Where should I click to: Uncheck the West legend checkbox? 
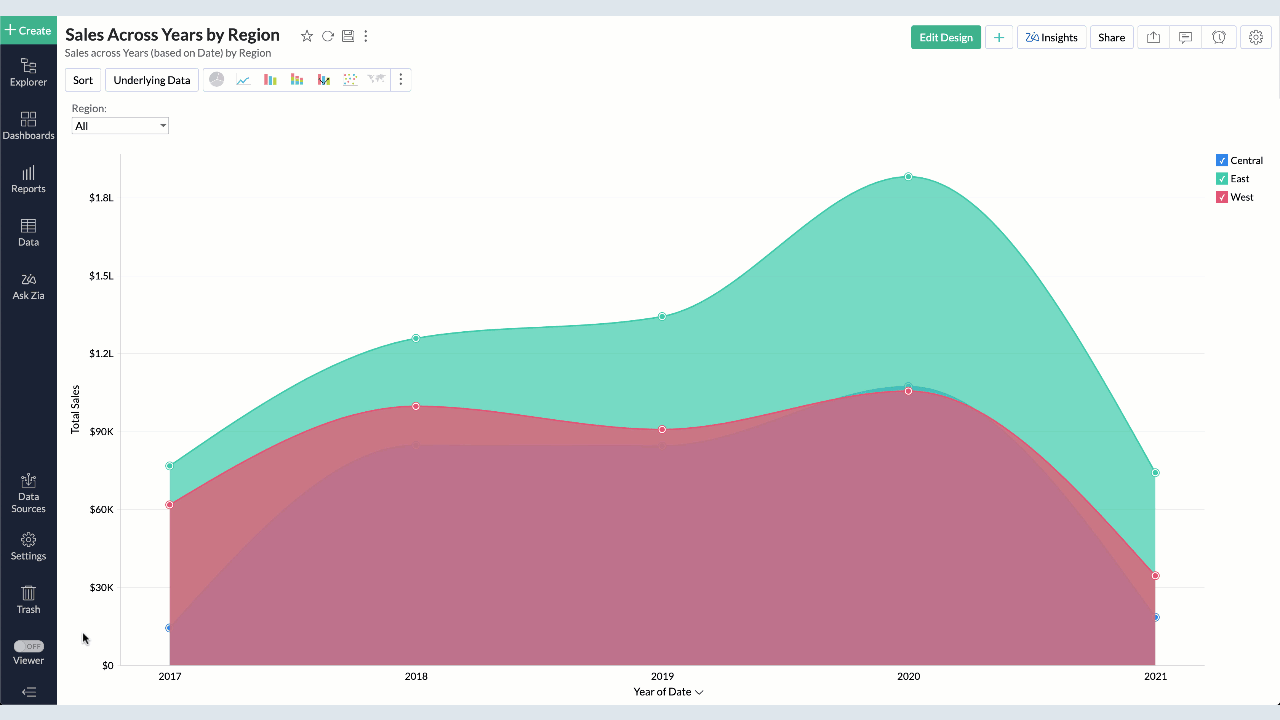(1222, 197)
